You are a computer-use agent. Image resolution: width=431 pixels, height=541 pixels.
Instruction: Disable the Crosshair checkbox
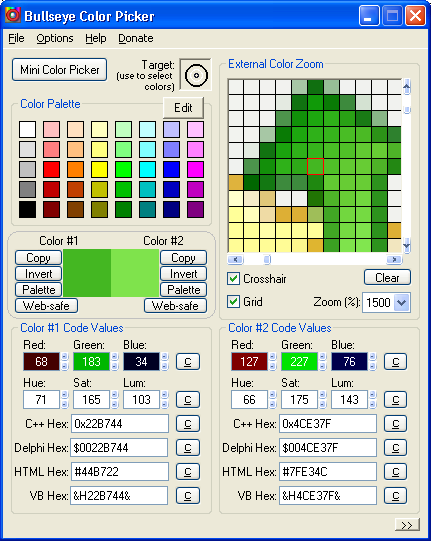(x=233, y=278)
